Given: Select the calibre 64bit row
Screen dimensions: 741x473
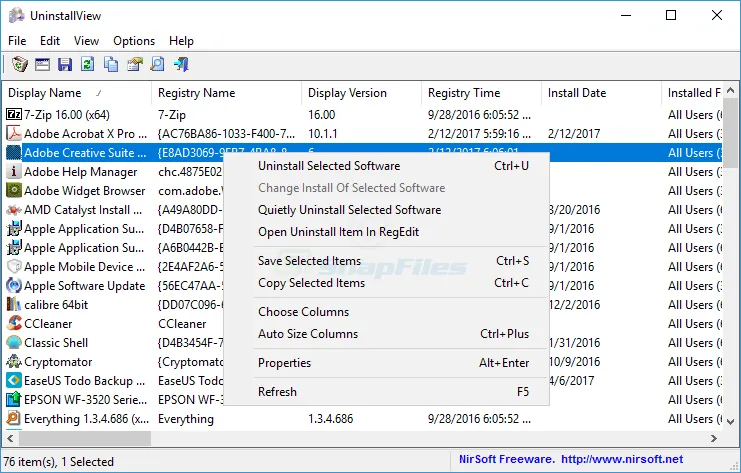Looking at the screenshot, I should [56, 305].
